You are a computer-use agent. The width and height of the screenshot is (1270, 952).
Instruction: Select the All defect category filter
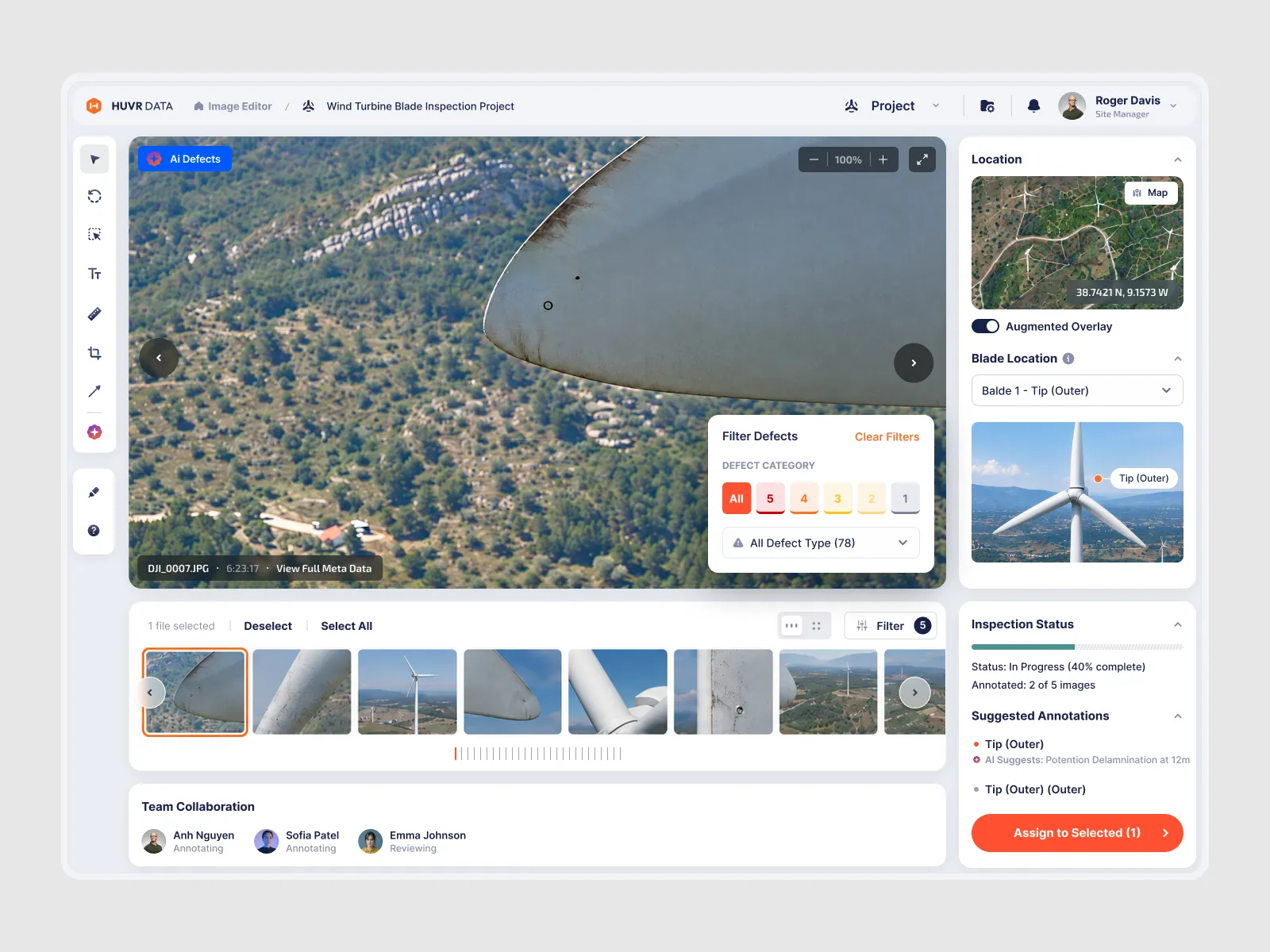pyautogui.click(x=737, y=498)
